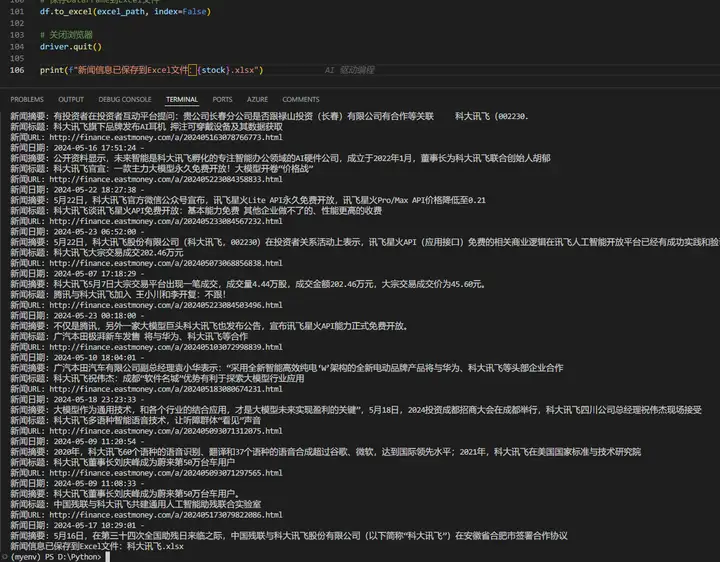The image size is (720, 562).
Task: Click summary line starting '科大讯飞5月7日大宗交易平台'
Action: 248,284
